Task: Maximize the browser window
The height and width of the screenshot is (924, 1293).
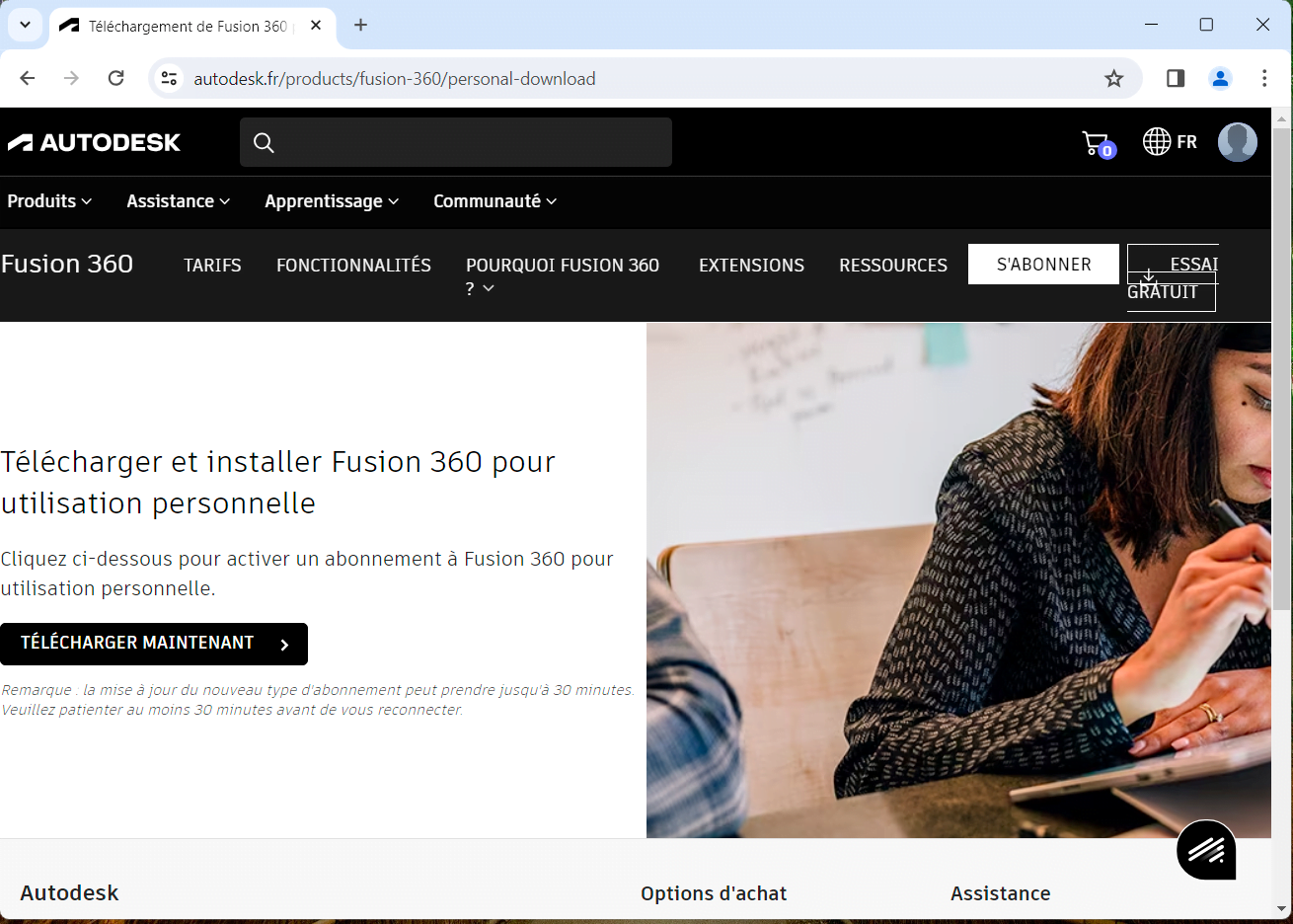Action: coord(1206,25)
